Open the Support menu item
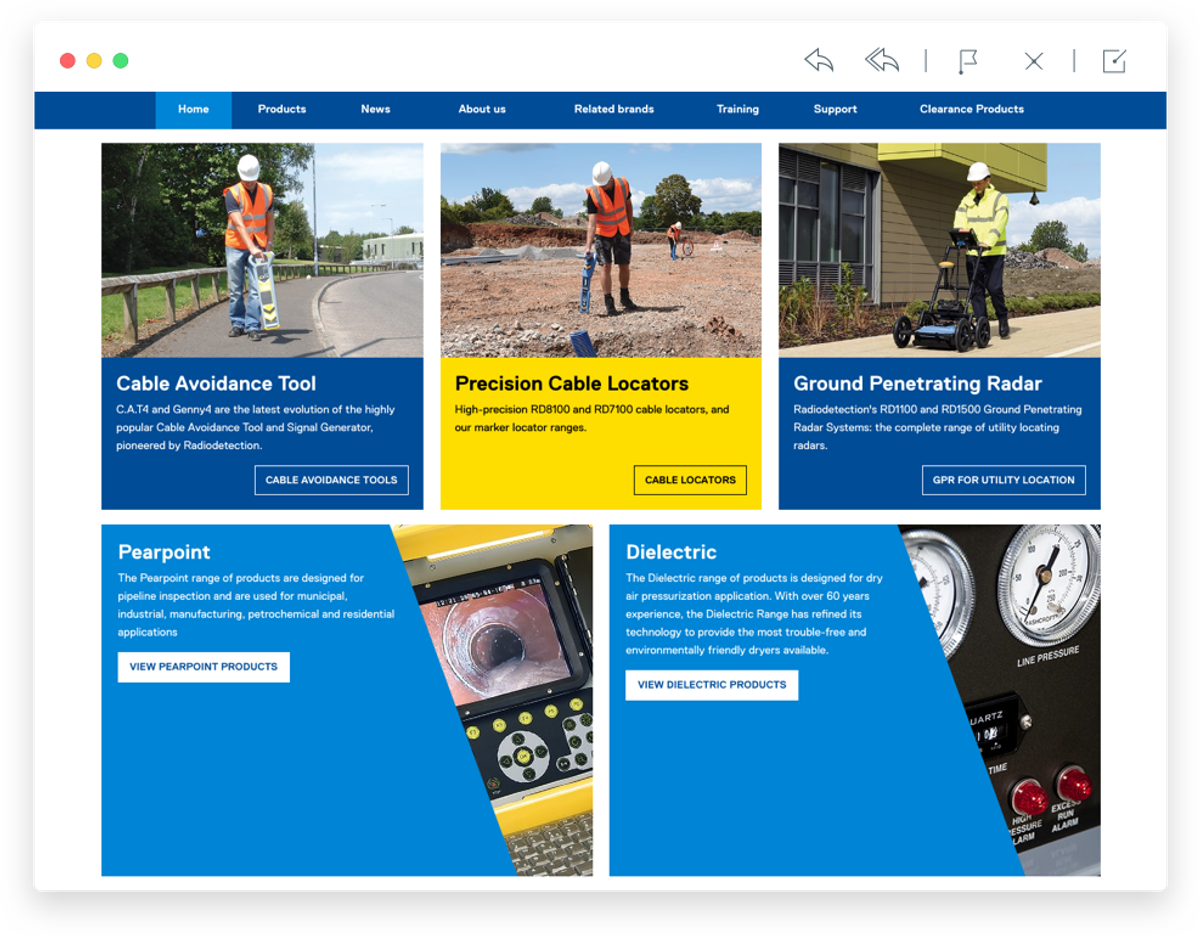This screenshot has height=936, width=1200. (x=835, y=110)
